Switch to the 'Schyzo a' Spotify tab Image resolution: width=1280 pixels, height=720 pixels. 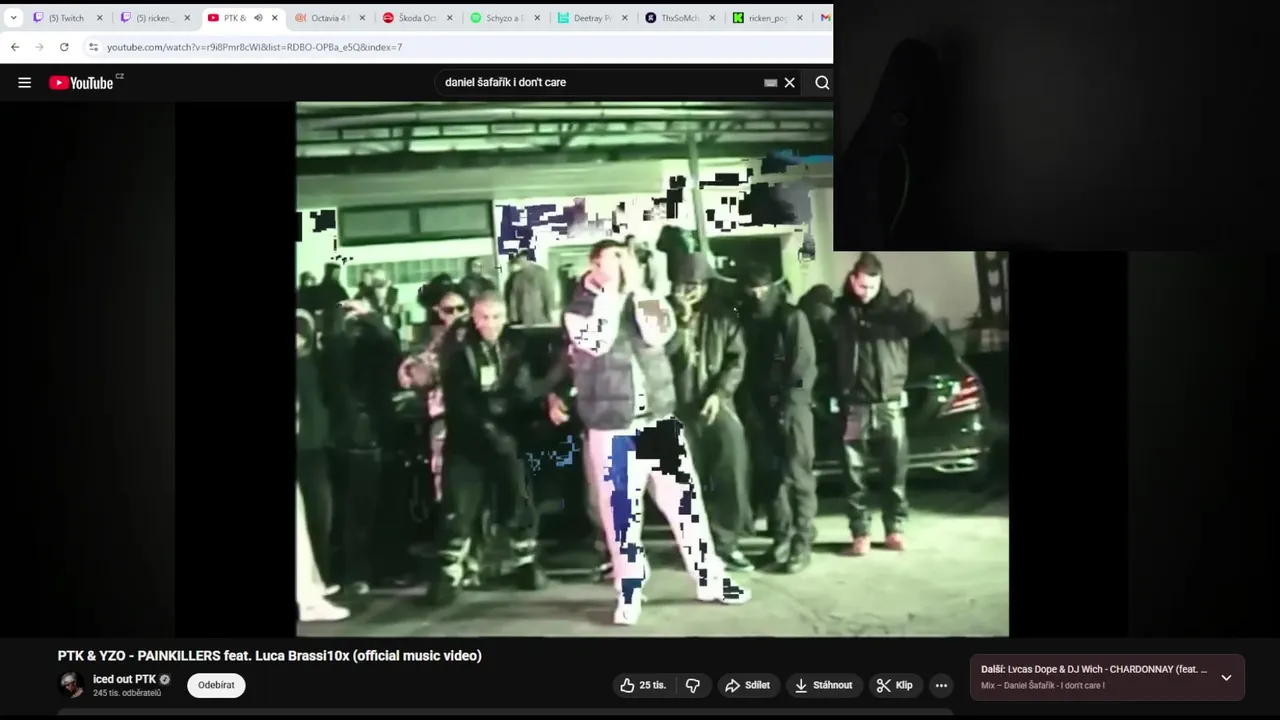tap(504, 18)
